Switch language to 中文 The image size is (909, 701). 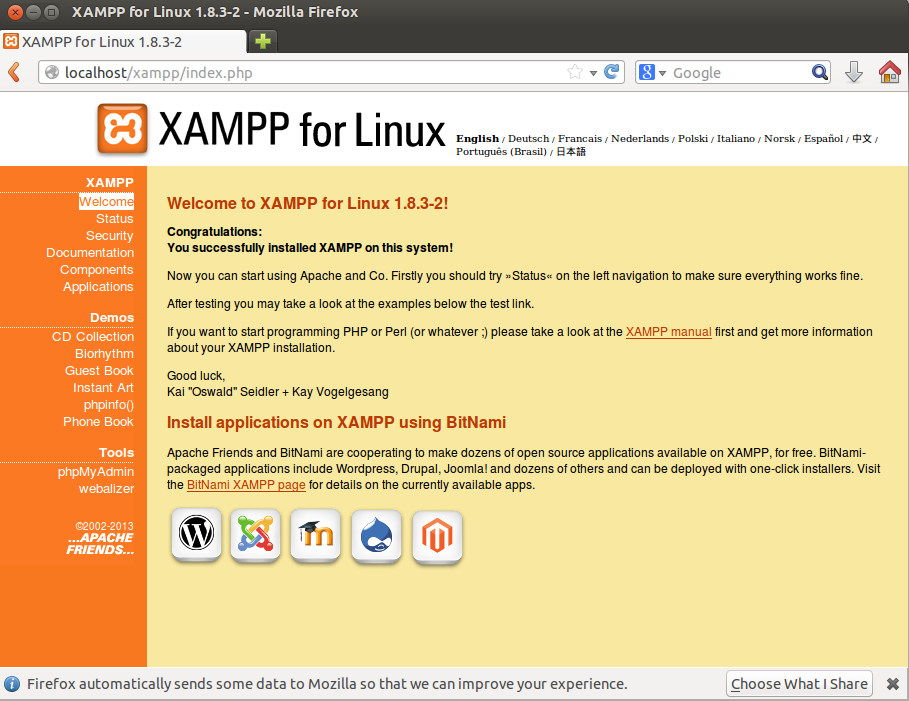861,139
